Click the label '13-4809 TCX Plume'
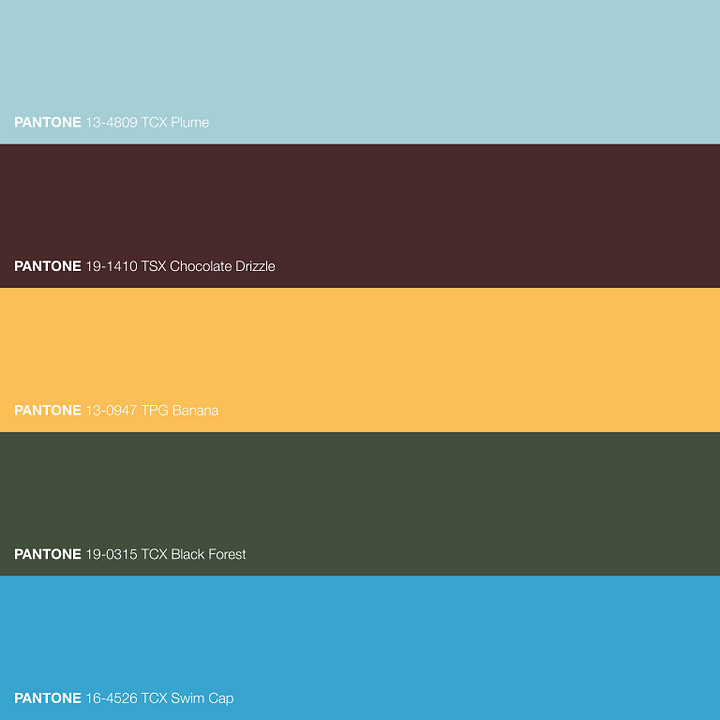 coord(147,123)
